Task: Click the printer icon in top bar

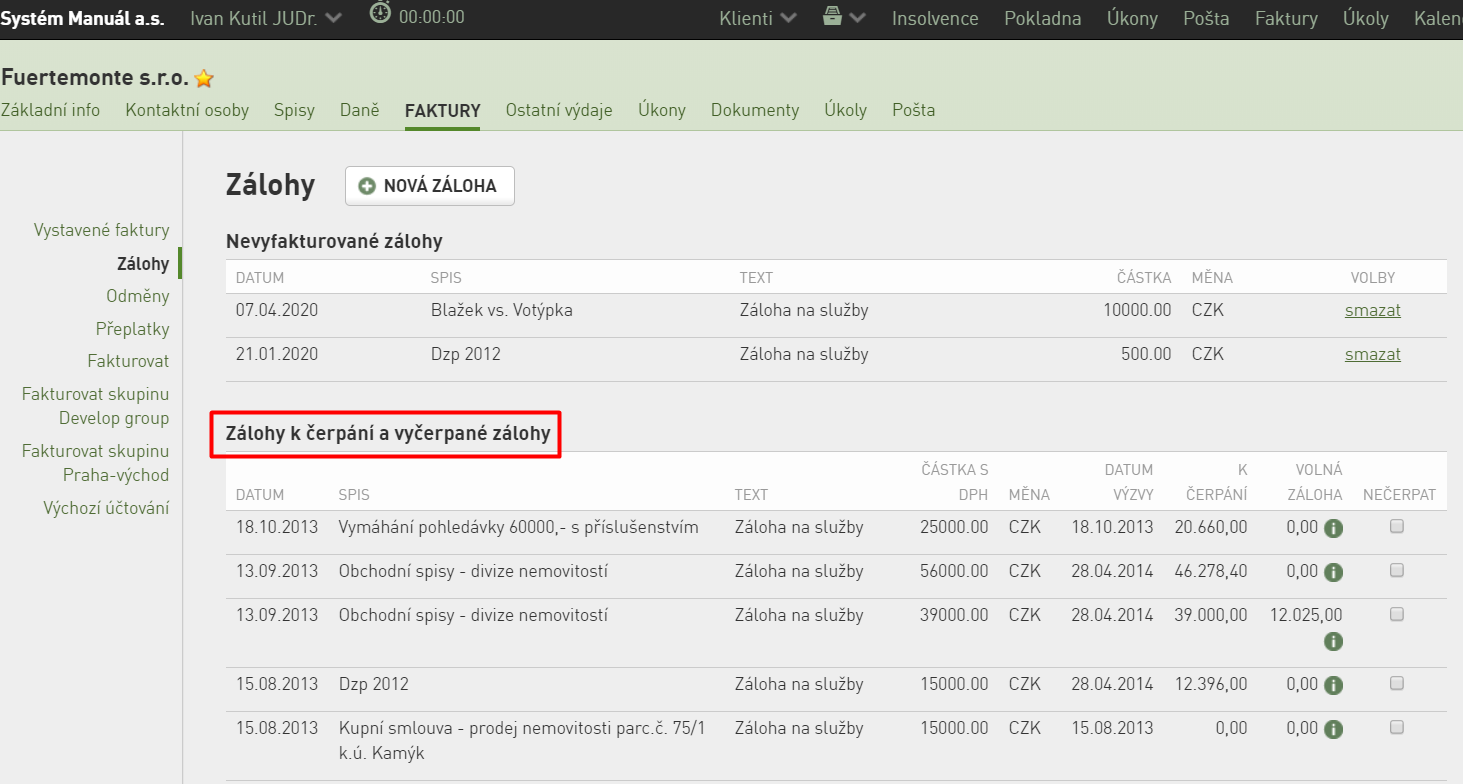Action: 832,17
